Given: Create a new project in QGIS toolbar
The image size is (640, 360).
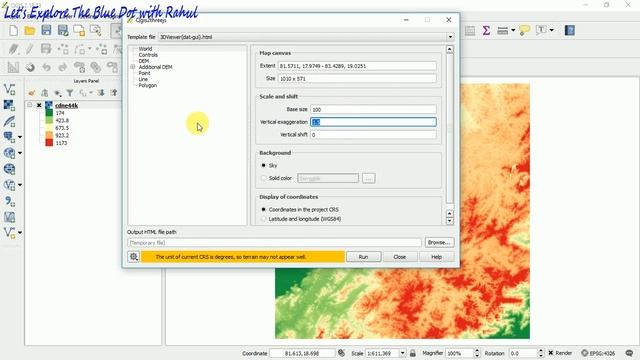Looking at the screenshot, I should (x=13, y=31).
